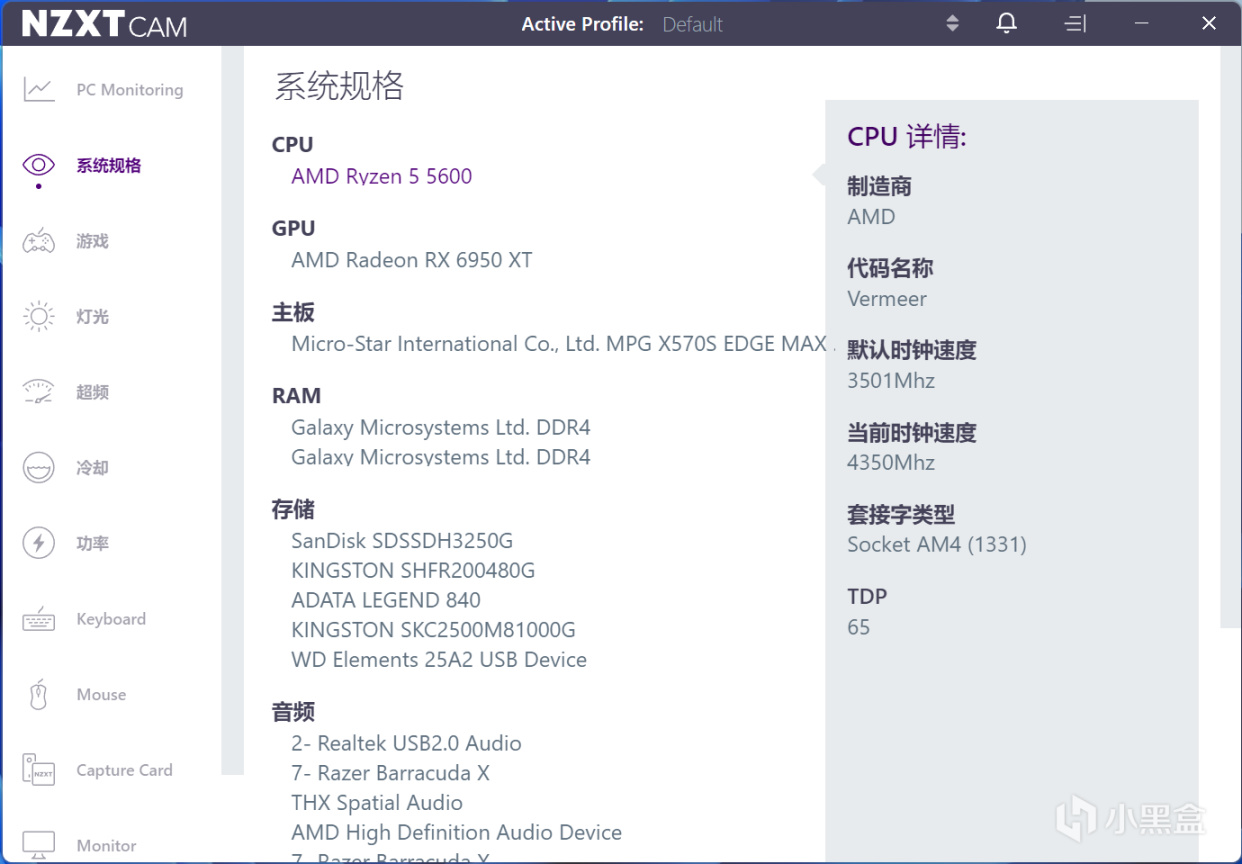Open the Keyboard icon in sidebar

pyautogui.click(x=39, y=619)
